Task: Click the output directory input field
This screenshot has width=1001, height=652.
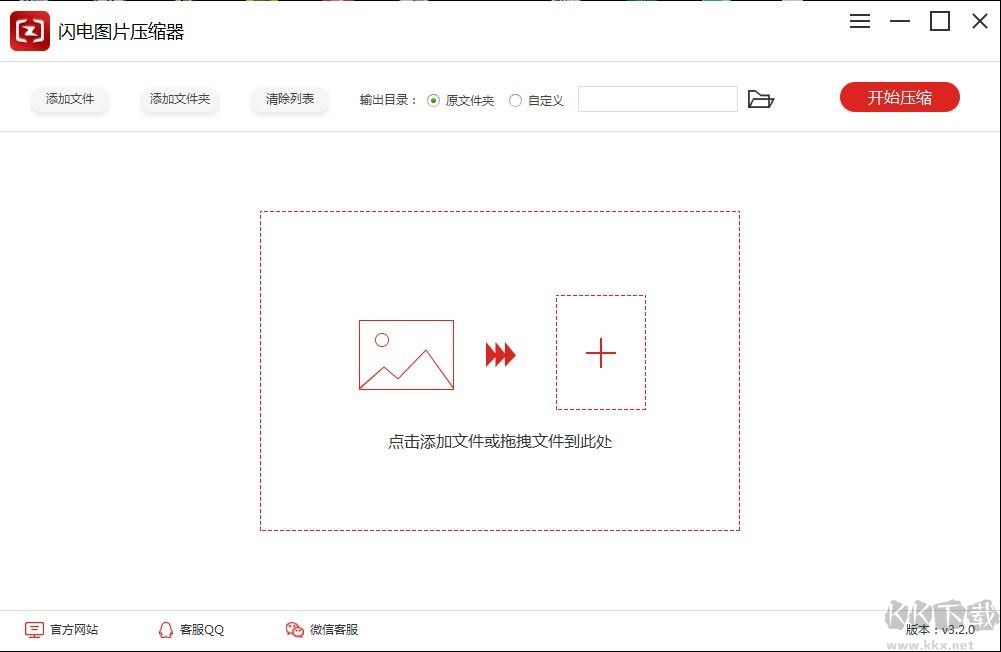Action: point(657,99)
